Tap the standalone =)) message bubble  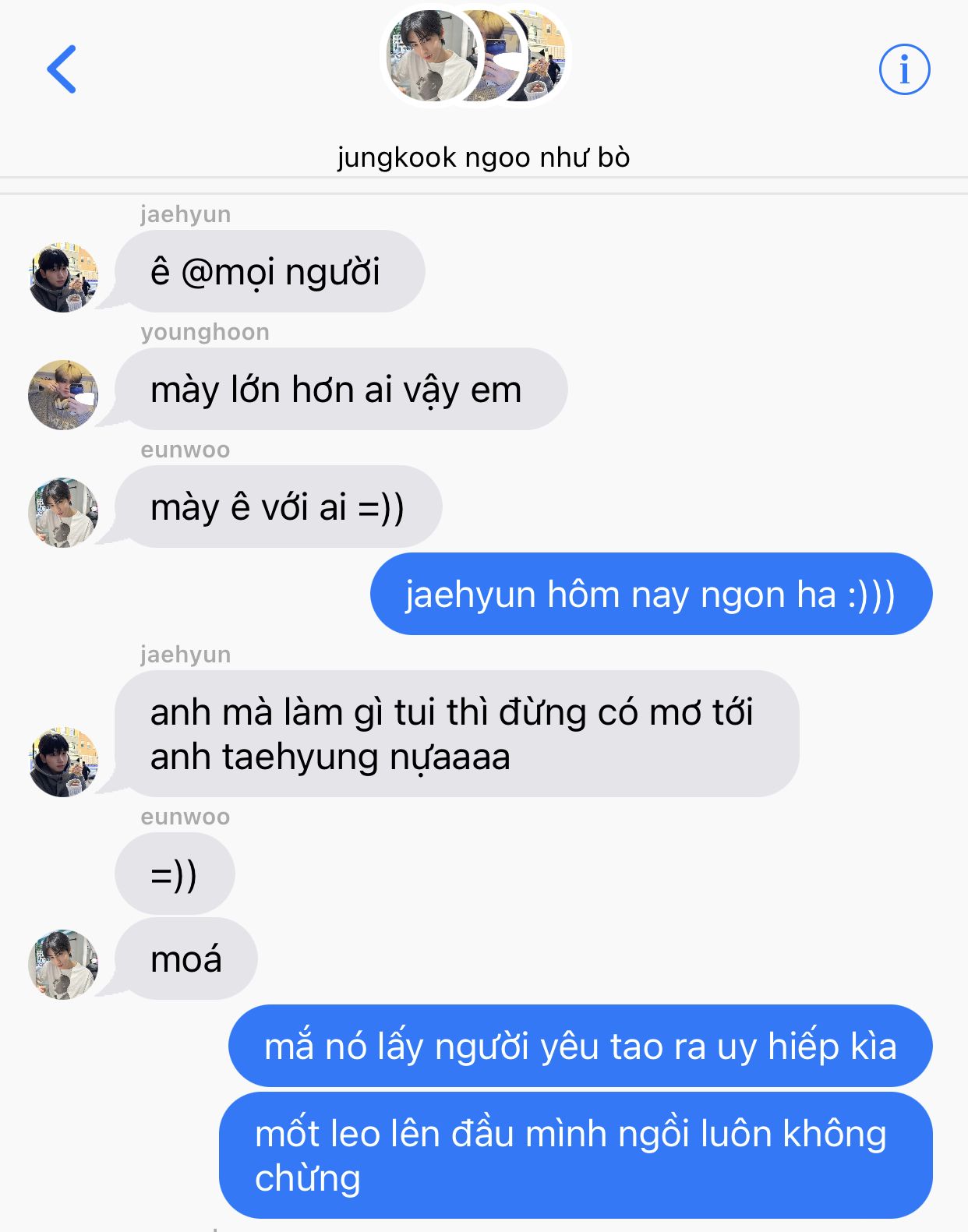click(175, 874)
